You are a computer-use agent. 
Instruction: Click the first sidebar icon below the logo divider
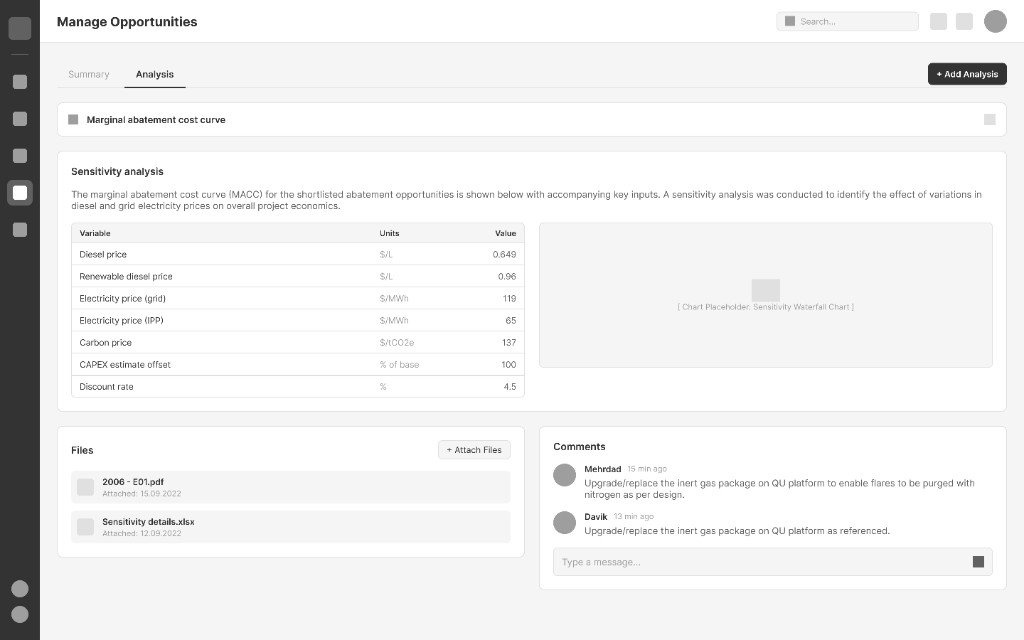point(20,82)
